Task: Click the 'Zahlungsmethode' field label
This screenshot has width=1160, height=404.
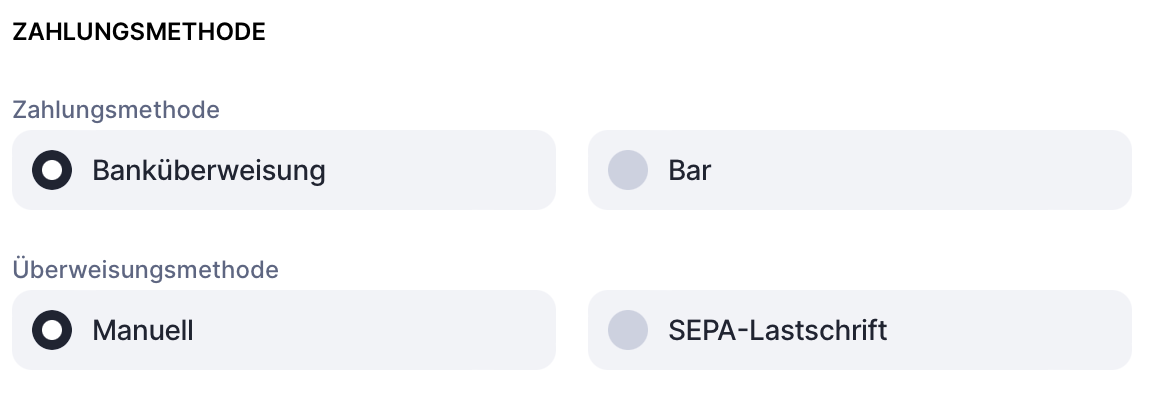Action: 116,109
